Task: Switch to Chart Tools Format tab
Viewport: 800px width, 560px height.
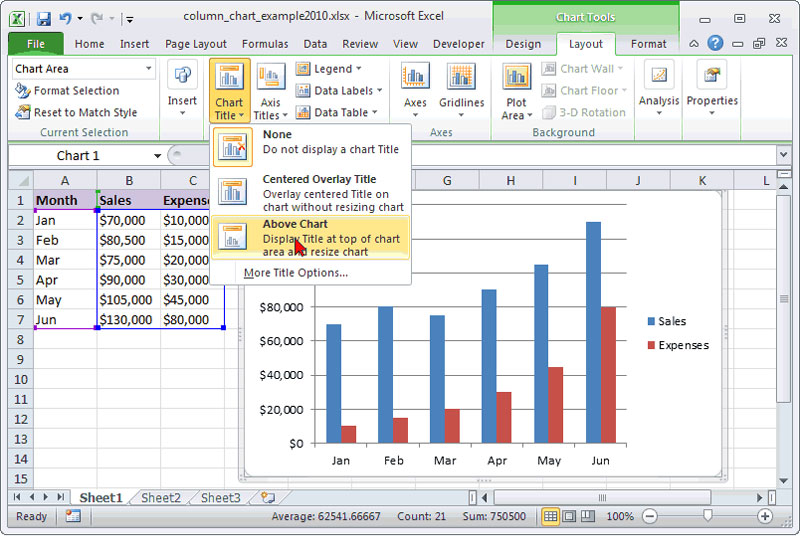Action: click(648, 44)
